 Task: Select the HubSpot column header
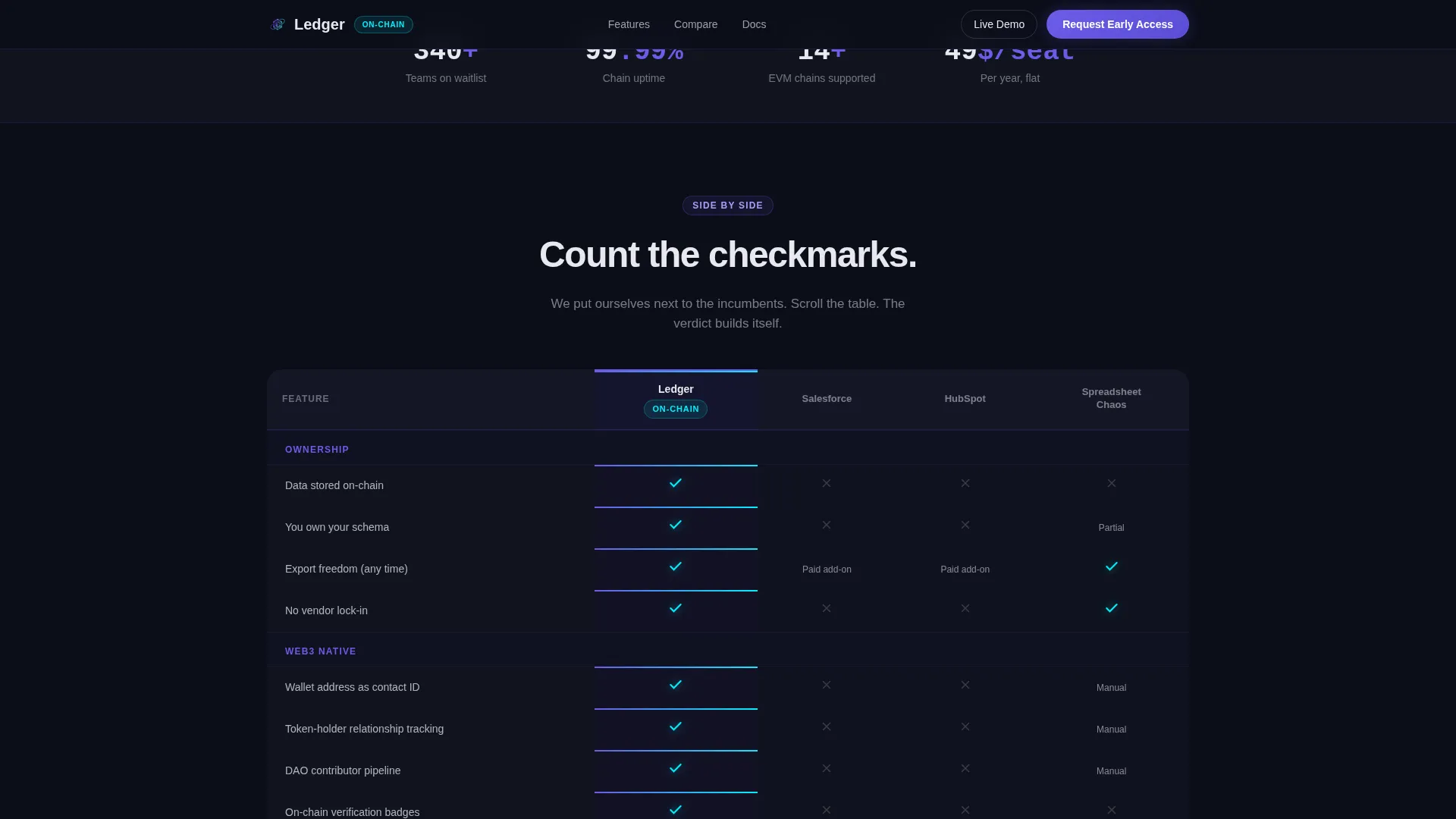tap(965, 399)
